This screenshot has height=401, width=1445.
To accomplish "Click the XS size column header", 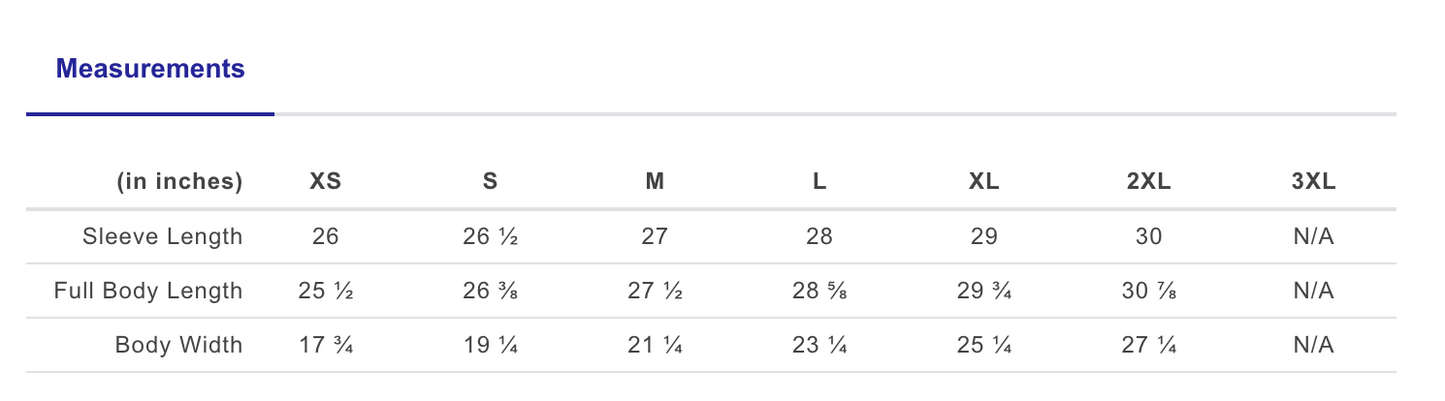I will (x=325, y=182).
